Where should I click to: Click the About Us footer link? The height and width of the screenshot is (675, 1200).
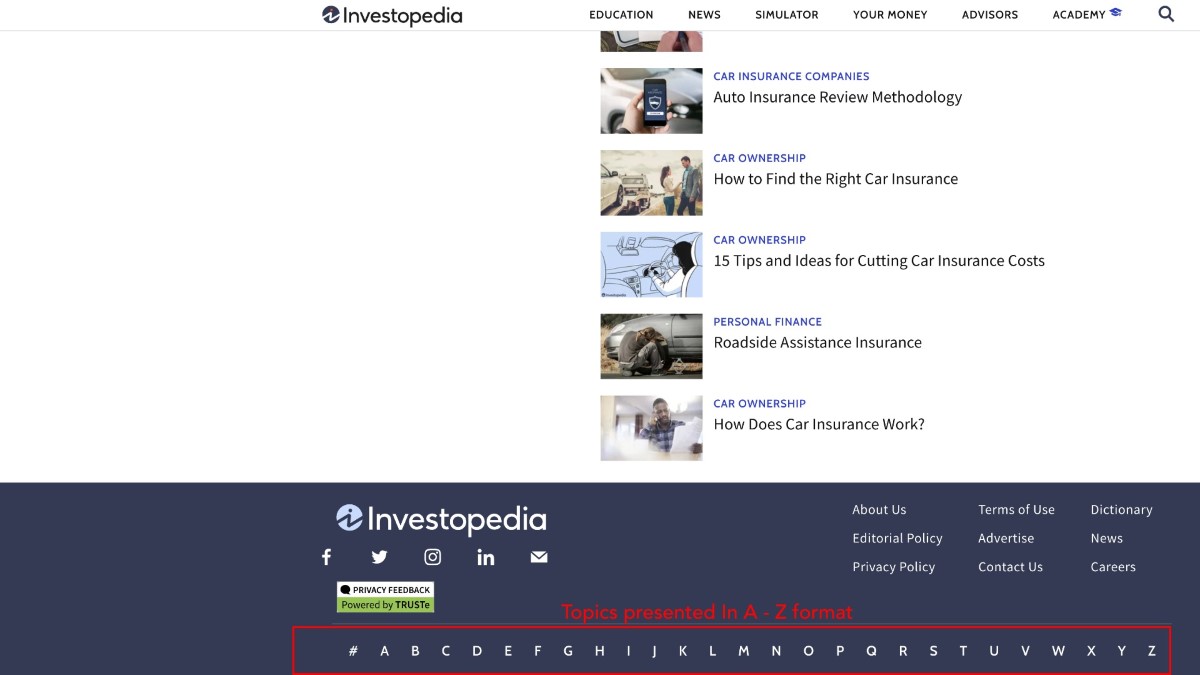click(x=879, y=510)
